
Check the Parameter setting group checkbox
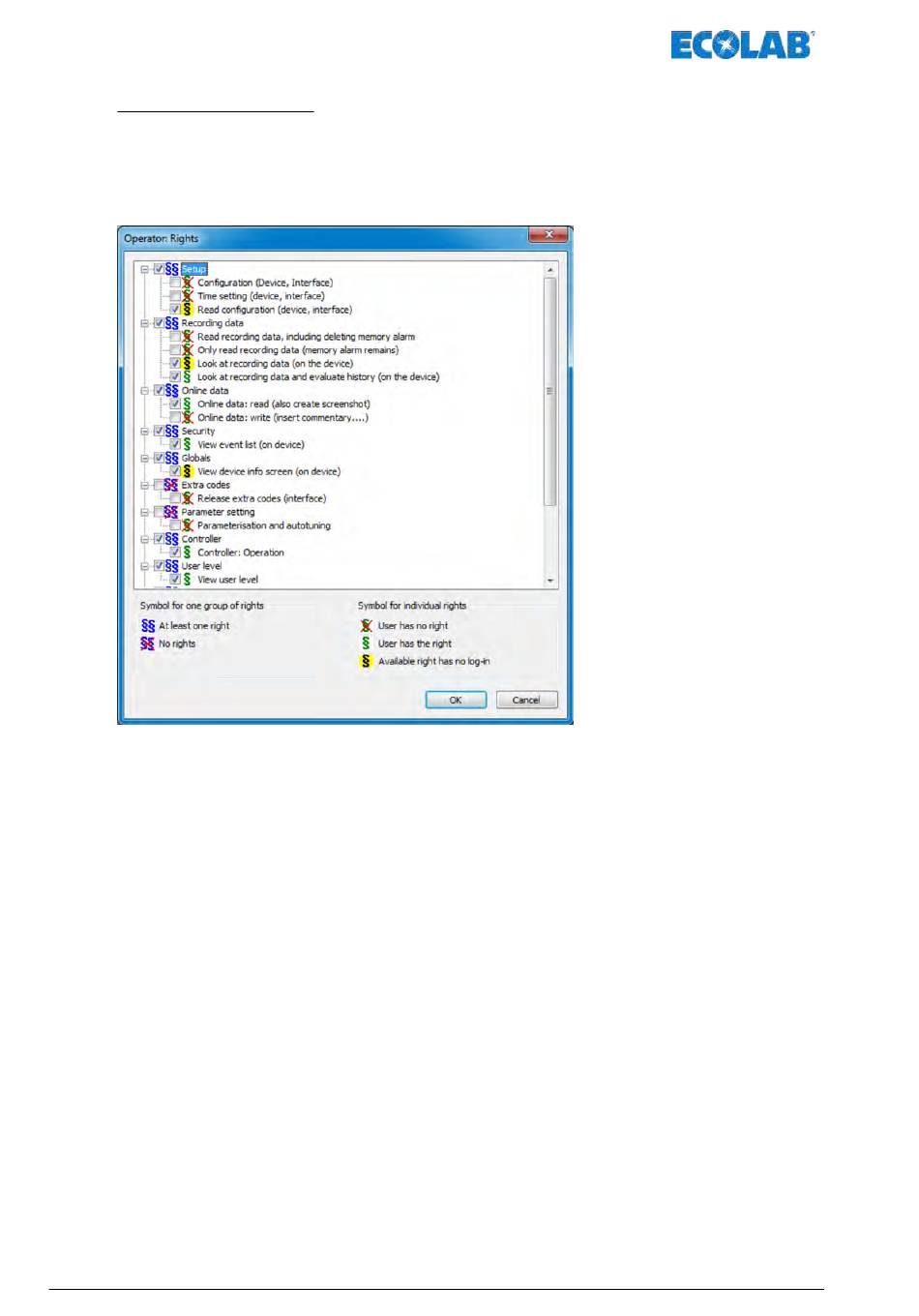coord(159,513)
